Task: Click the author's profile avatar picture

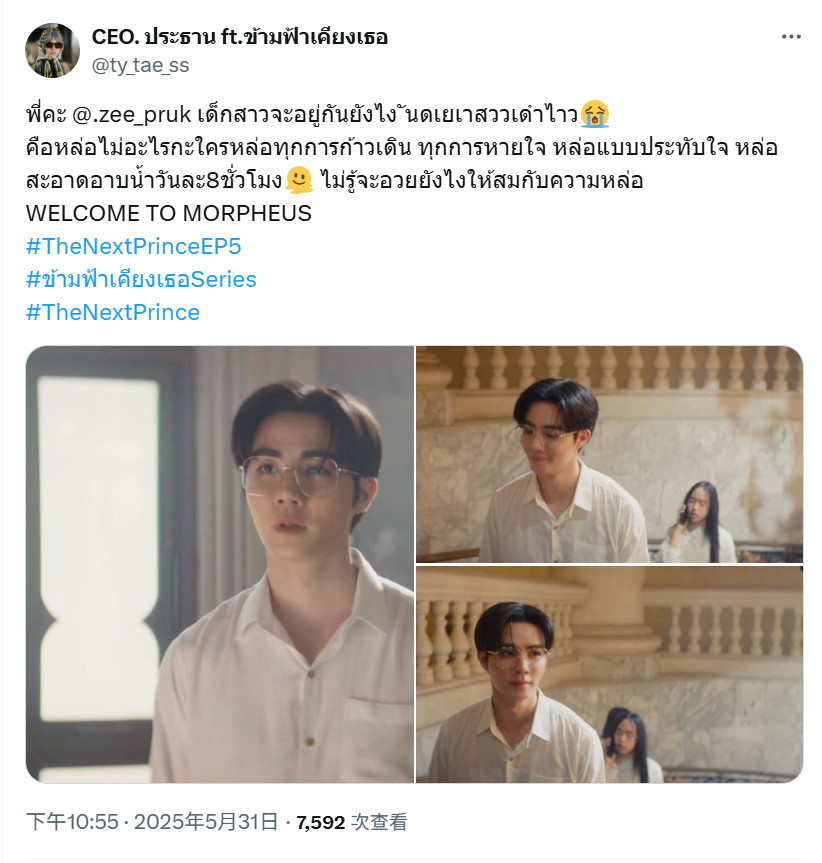Action: (x=52, y=50)
